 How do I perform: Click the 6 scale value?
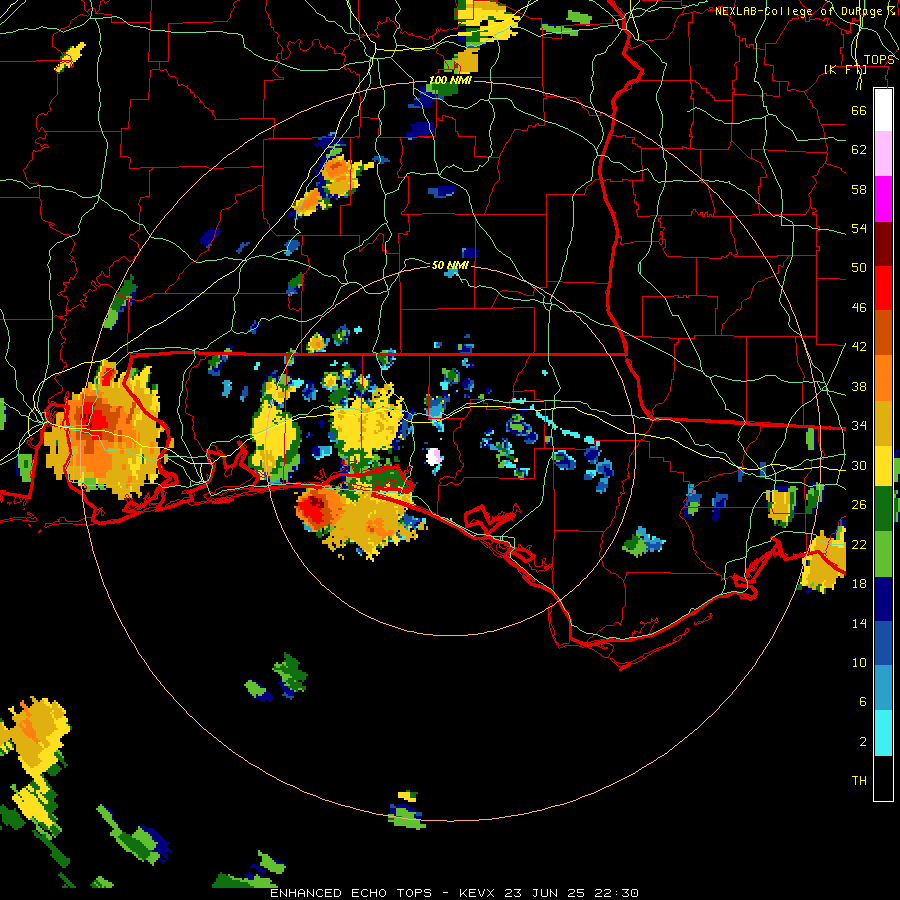coord(863,702)
